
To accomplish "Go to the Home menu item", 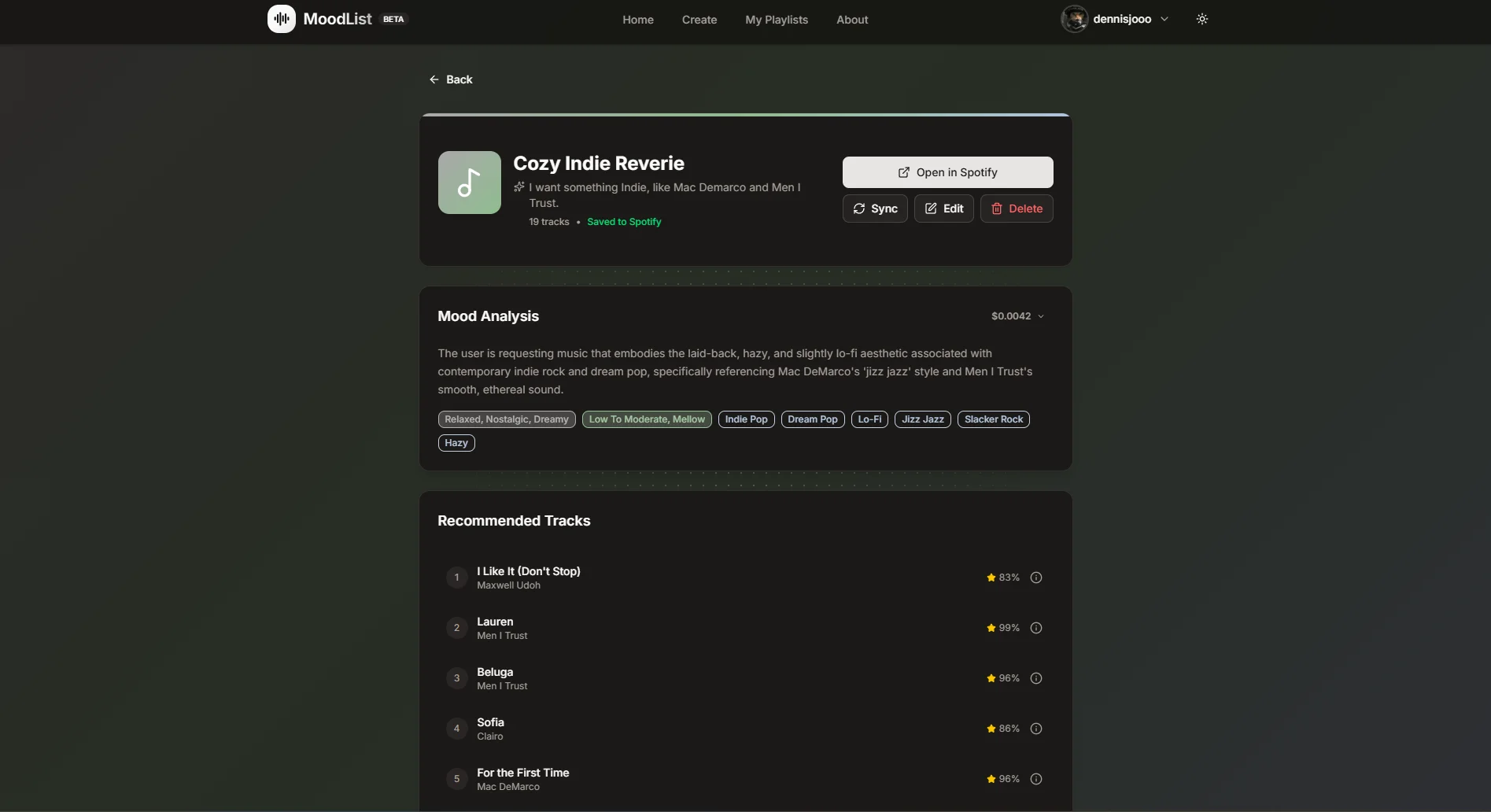I will click(637, 20).
